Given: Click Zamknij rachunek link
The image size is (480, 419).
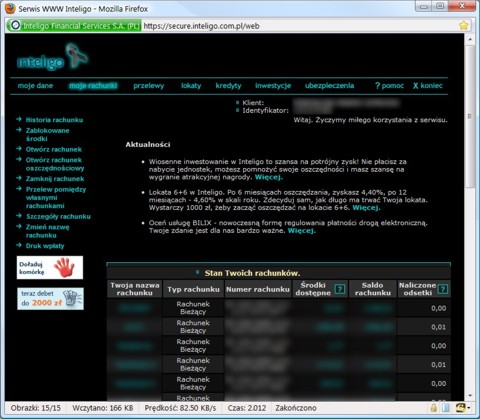Looking at the screenshot, I should pyautogui.click(x=55, y=179).
